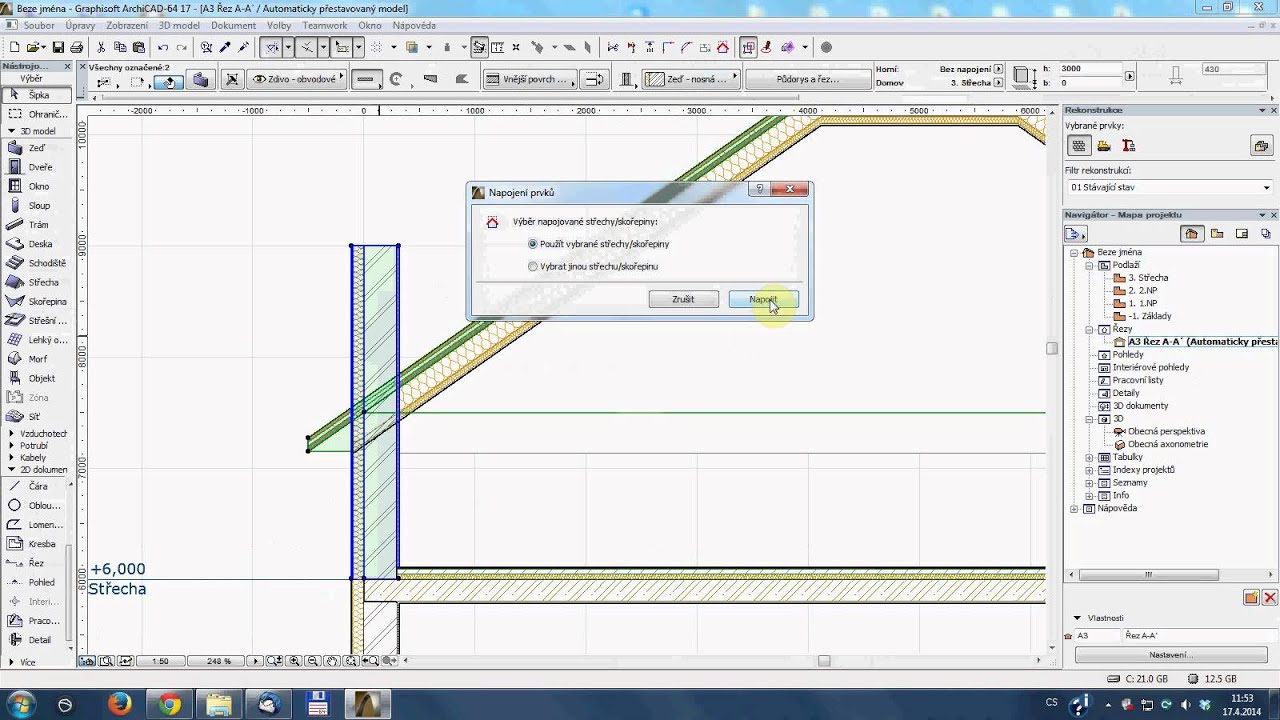Select the Střecha (roof) tool in toolbox
Image resolution: width=1280 pixels, height=720 pixels.
click(36, 282)
